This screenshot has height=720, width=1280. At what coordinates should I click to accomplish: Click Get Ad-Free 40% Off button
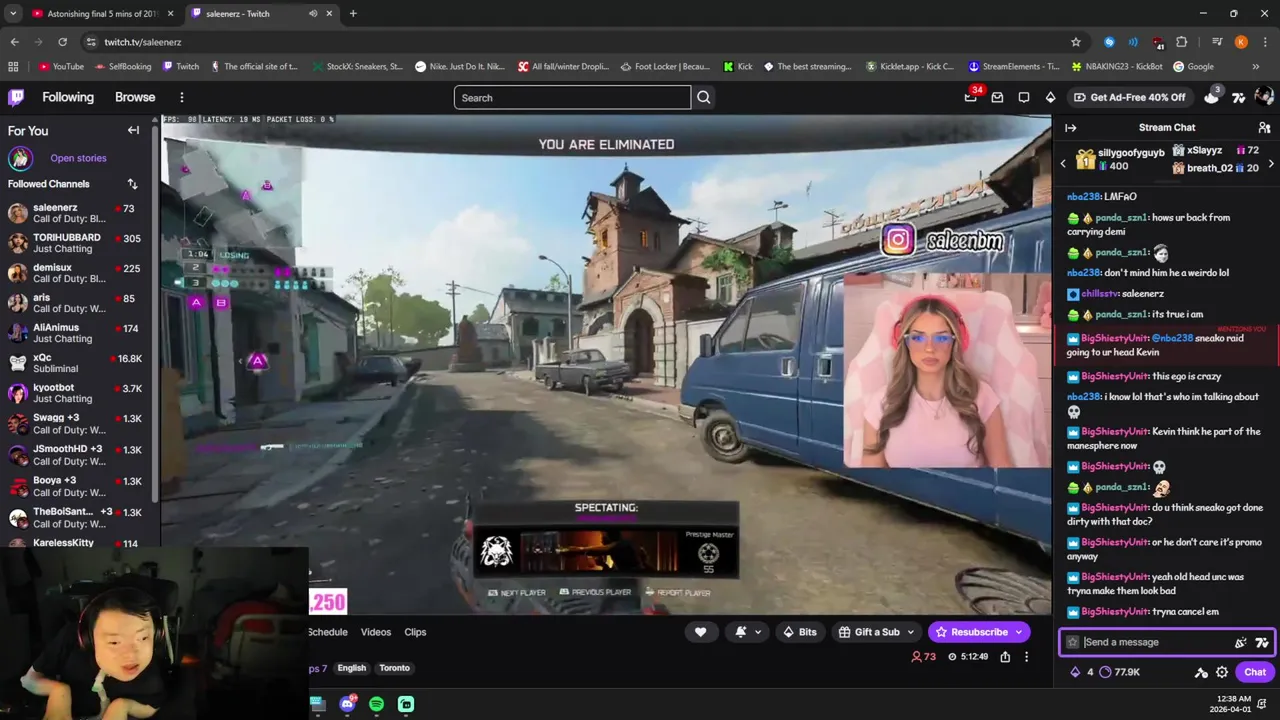1129,97
